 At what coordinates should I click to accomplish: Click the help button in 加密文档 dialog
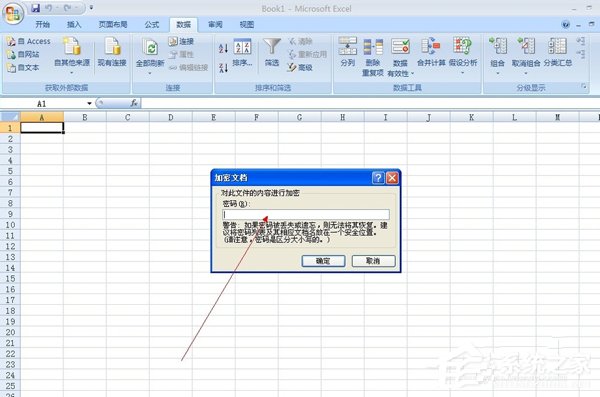(378, 178)
